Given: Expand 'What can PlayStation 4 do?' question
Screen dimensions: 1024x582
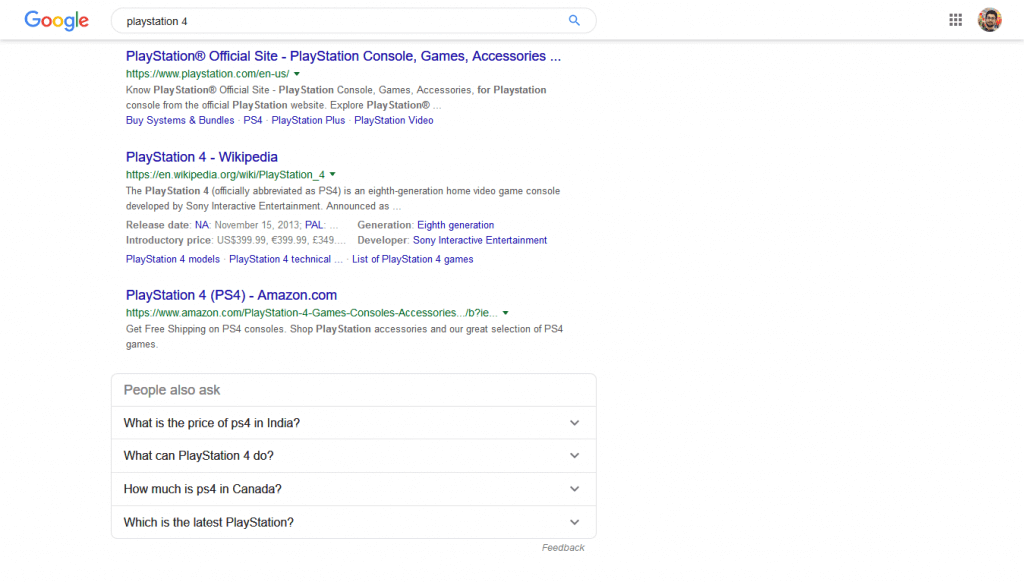Looking at the screenshot, I should (353, 456).
